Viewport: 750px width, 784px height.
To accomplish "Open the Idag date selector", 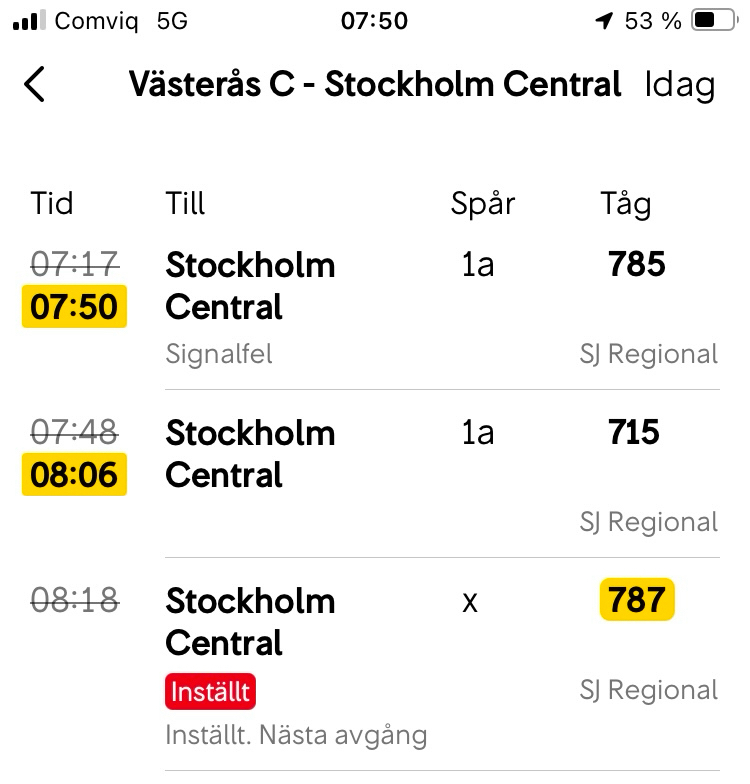I will click(680, 85).
